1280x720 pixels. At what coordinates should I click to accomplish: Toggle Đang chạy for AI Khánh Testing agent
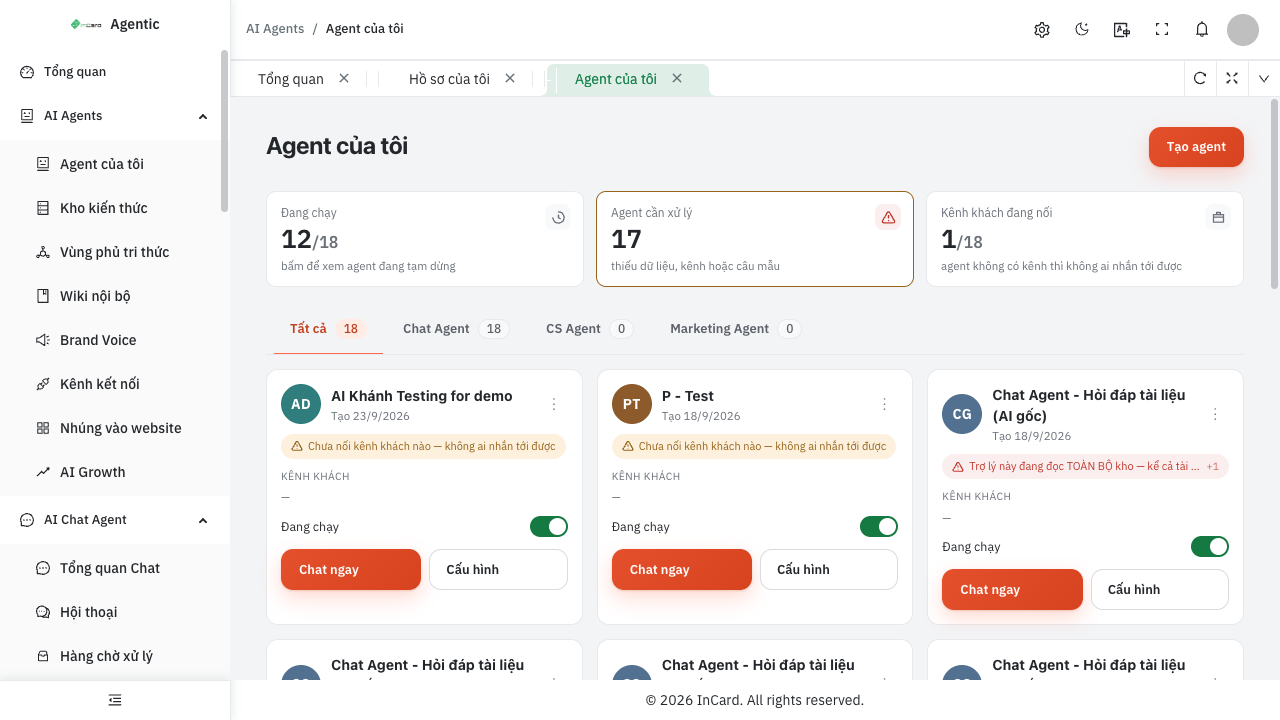(x=549, y=527)
